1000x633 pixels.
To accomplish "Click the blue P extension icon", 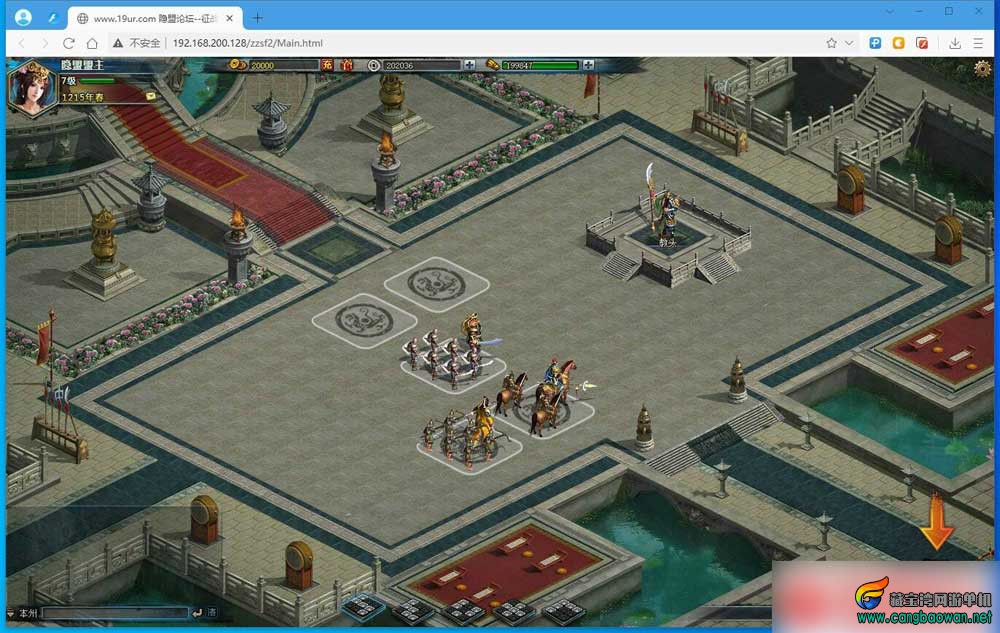I will [x=875, y=43].
